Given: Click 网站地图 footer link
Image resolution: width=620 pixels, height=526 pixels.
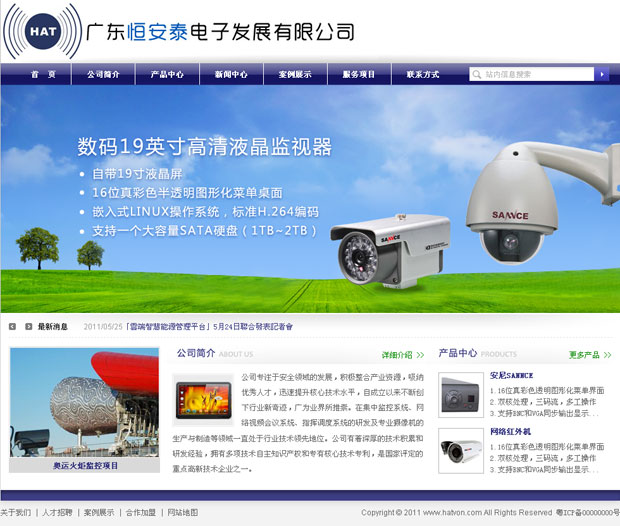Looking at the screenshot, I should 183,512.
